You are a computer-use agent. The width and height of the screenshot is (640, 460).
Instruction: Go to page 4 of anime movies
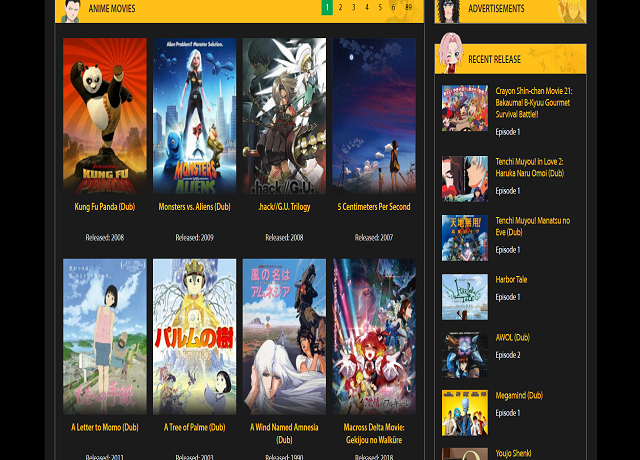pos(367,7)
